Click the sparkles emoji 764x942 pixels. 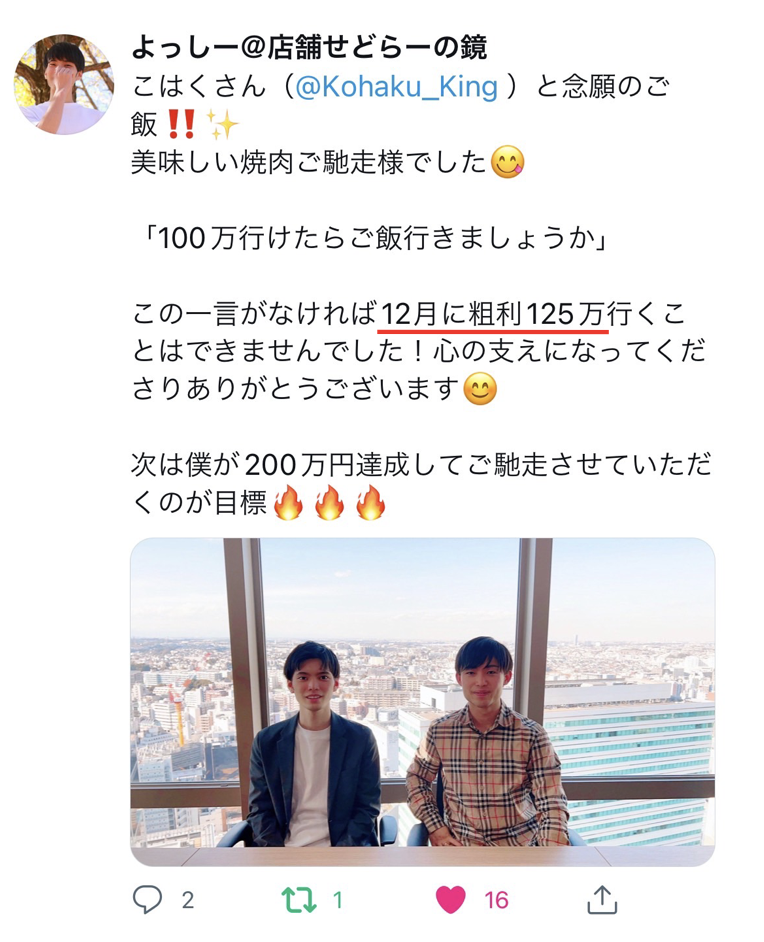[x=222, y=124]
